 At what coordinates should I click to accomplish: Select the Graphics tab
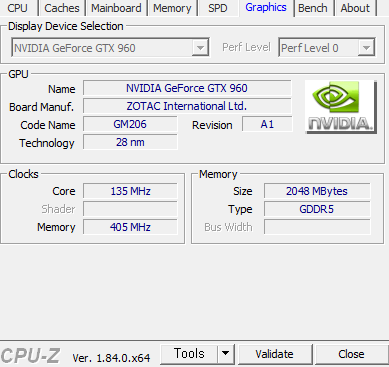point(266,7)
